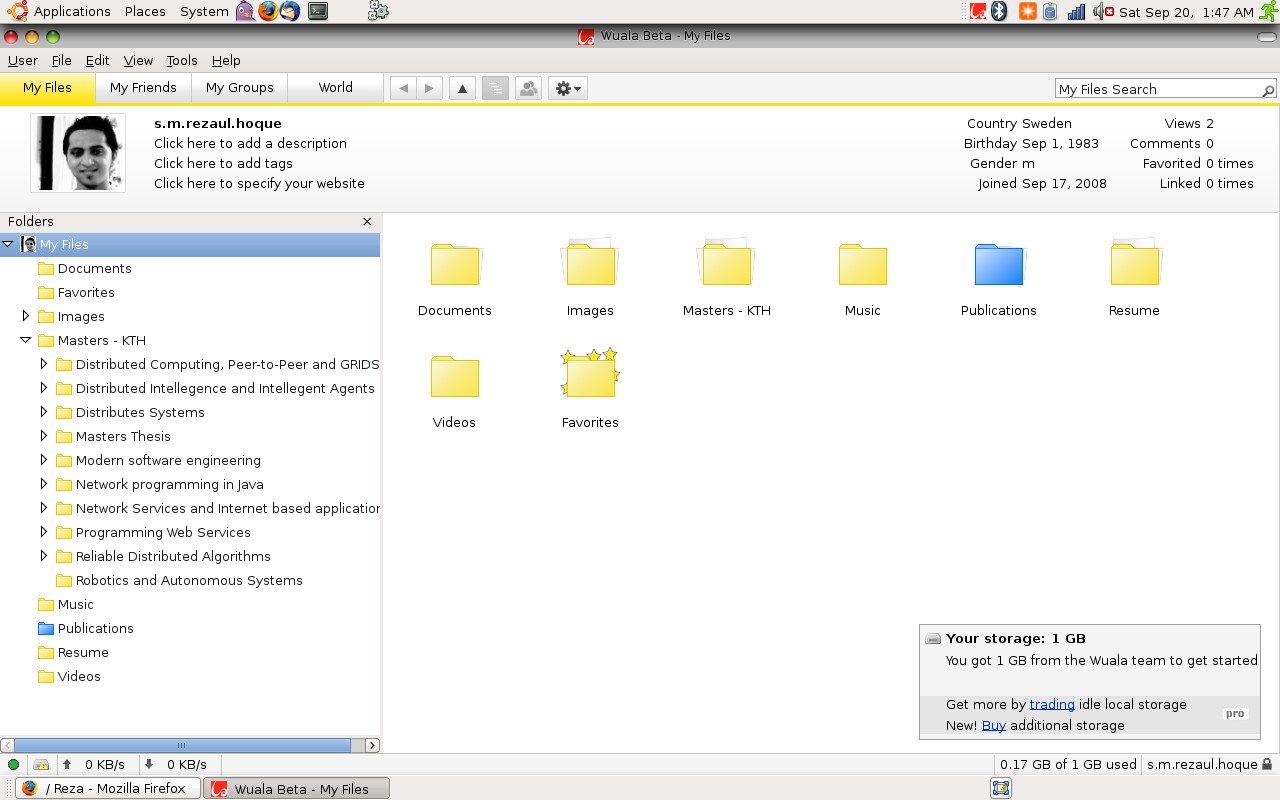Open the Edit menu
The width and height of the screenshot is (1280, 800).
[97, 61]
